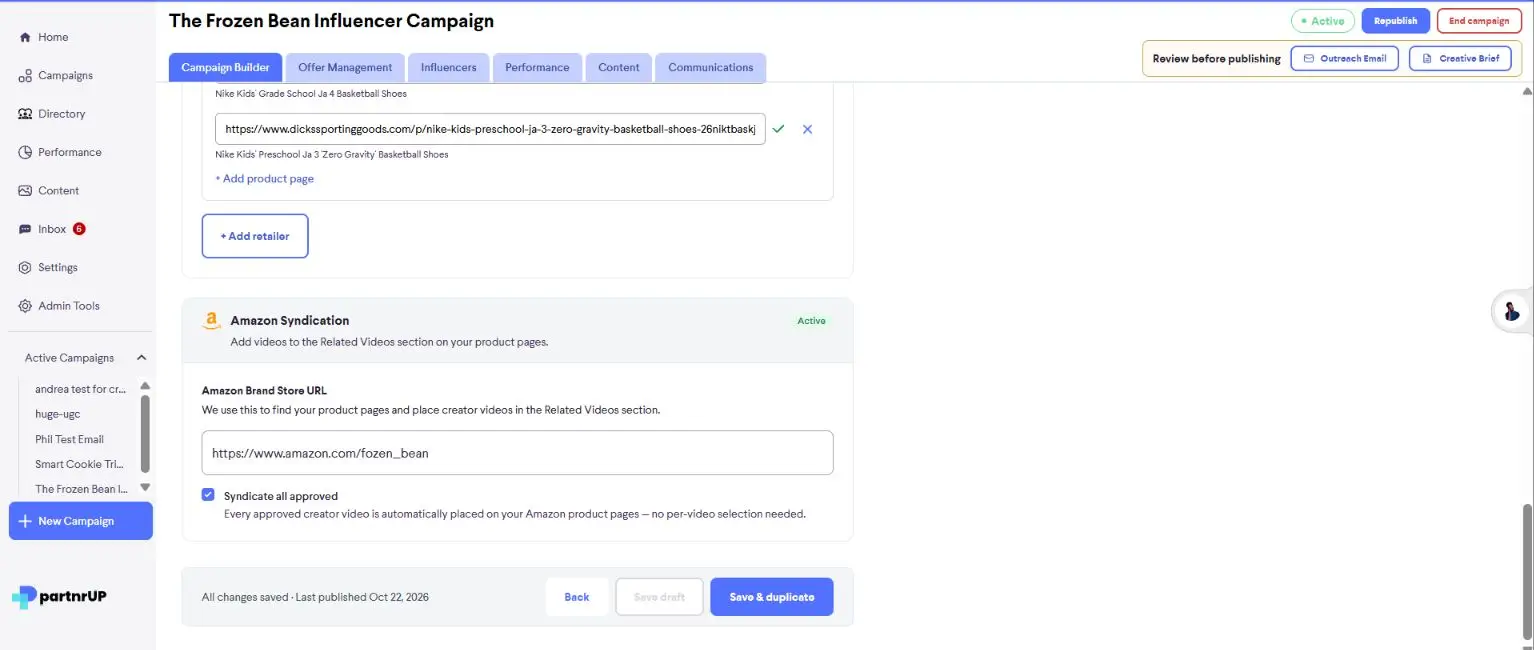This screenshot has height=650, width=1534.
Task: Click the 'Amazon Syndication' heading text
Action: [x=290, y=321]
